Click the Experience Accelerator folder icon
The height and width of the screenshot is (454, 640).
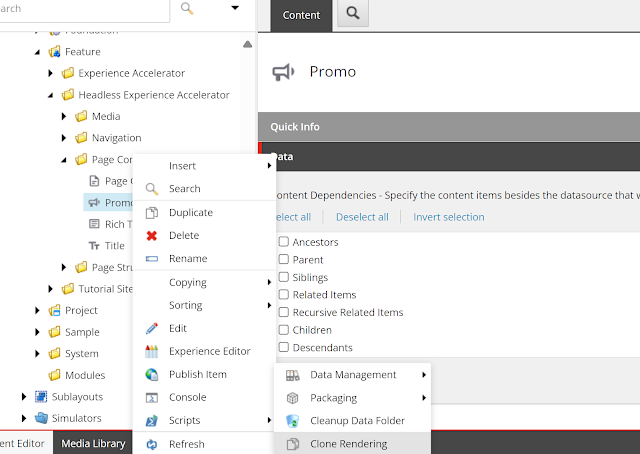68,73
